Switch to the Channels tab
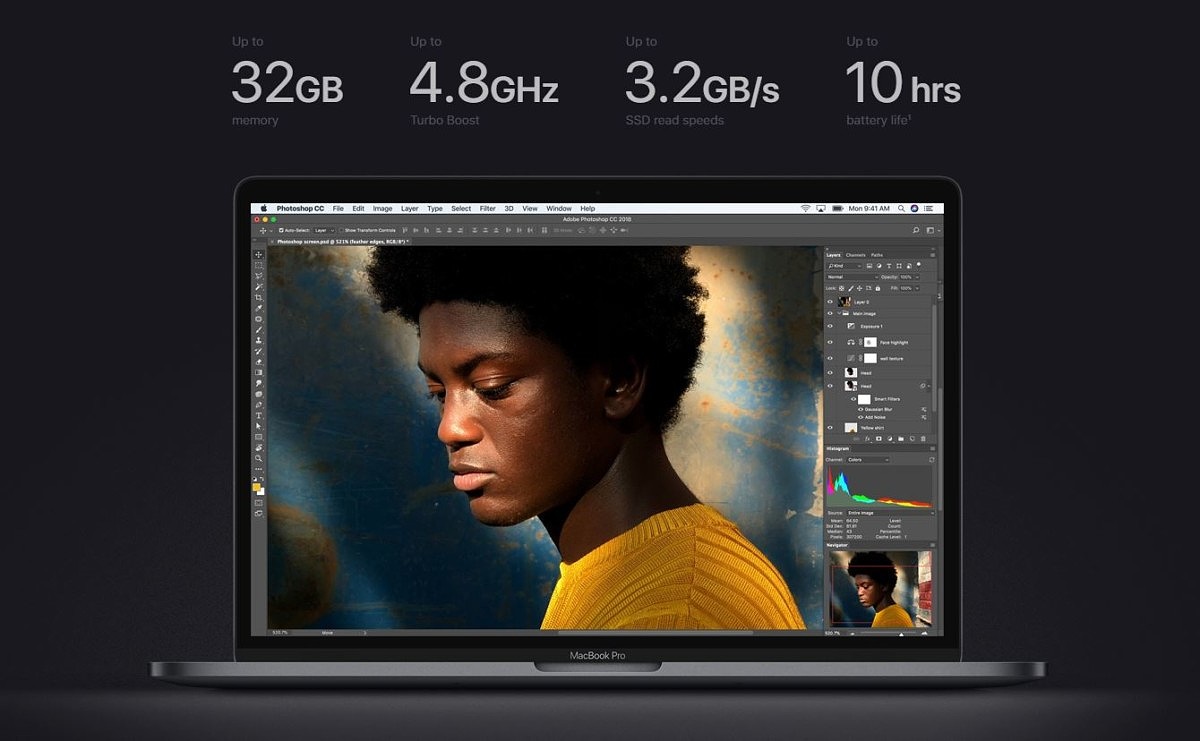1200x741 pixels. pyautogui.click(x=856, y=255)
